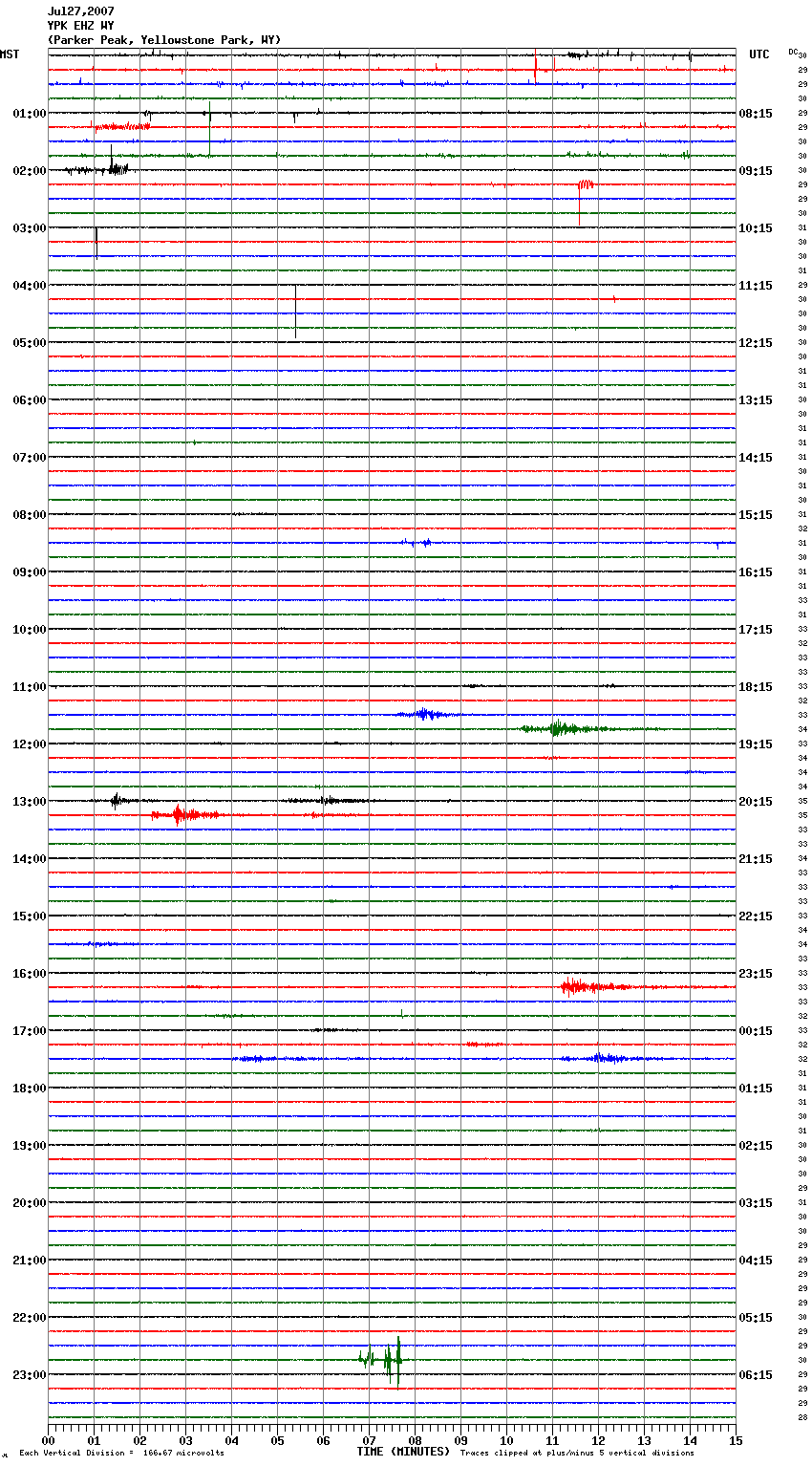
Task: Select the 09:15 UTC time label
Action: (756, 171)
